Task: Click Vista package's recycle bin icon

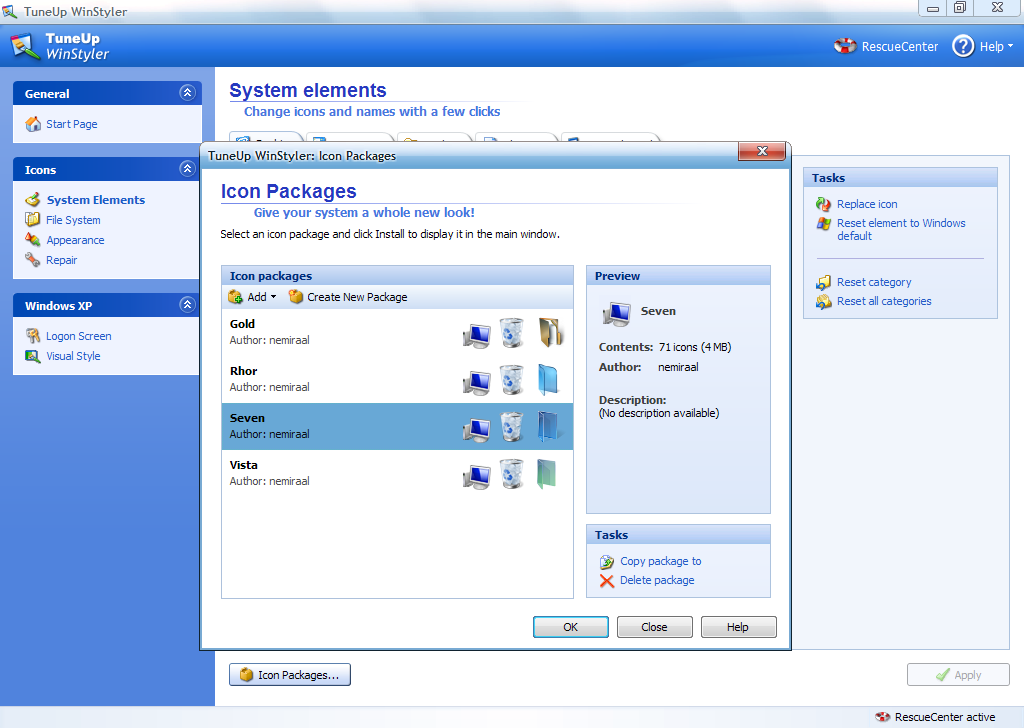Action: click(x=511, y=473)
